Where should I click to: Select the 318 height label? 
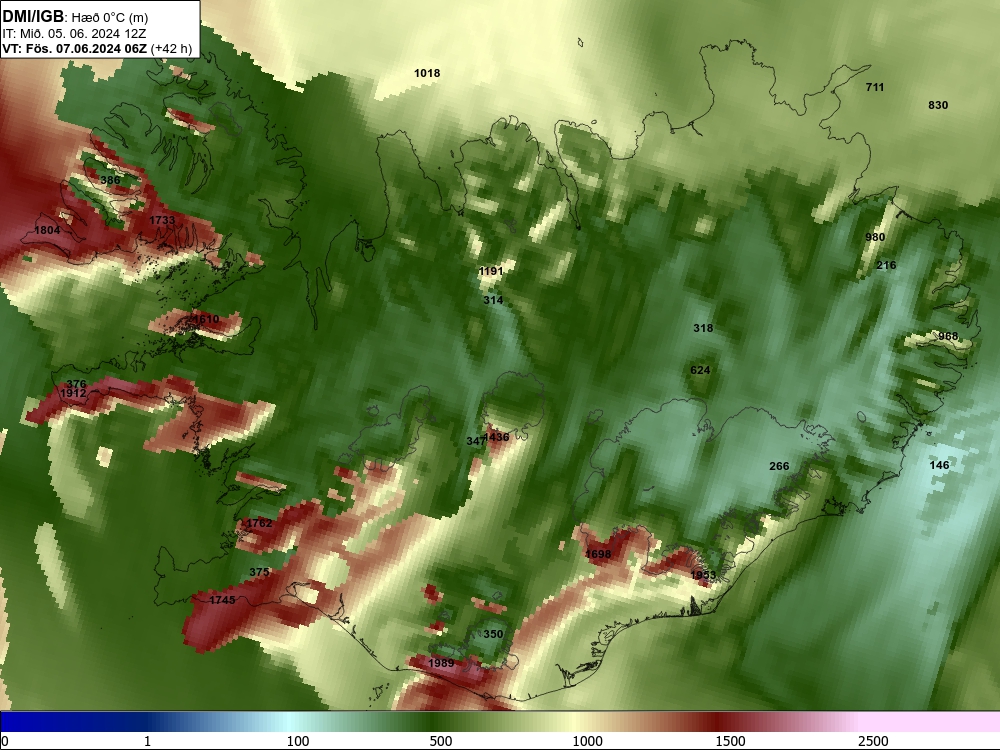[703, 328]
